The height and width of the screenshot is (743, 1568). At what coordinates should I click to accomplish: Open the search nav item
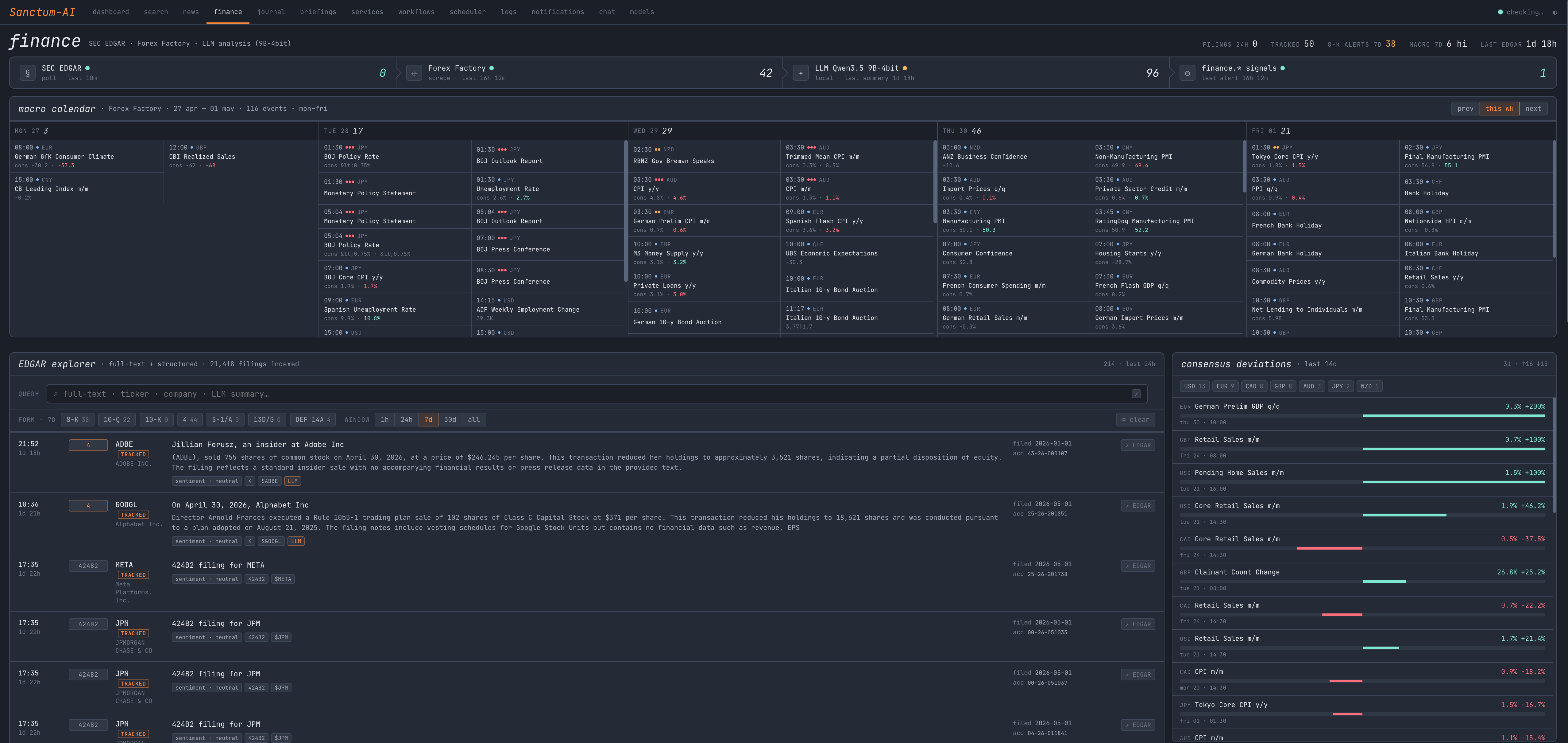(x=156, y=12)
